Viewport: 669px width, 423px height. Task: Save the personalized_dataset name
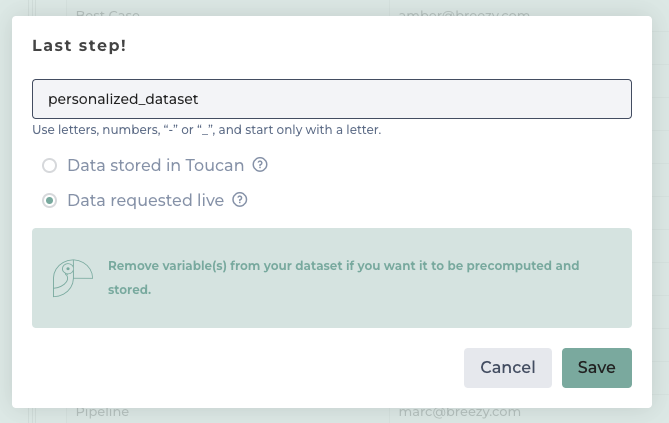[x=596, y=367]
